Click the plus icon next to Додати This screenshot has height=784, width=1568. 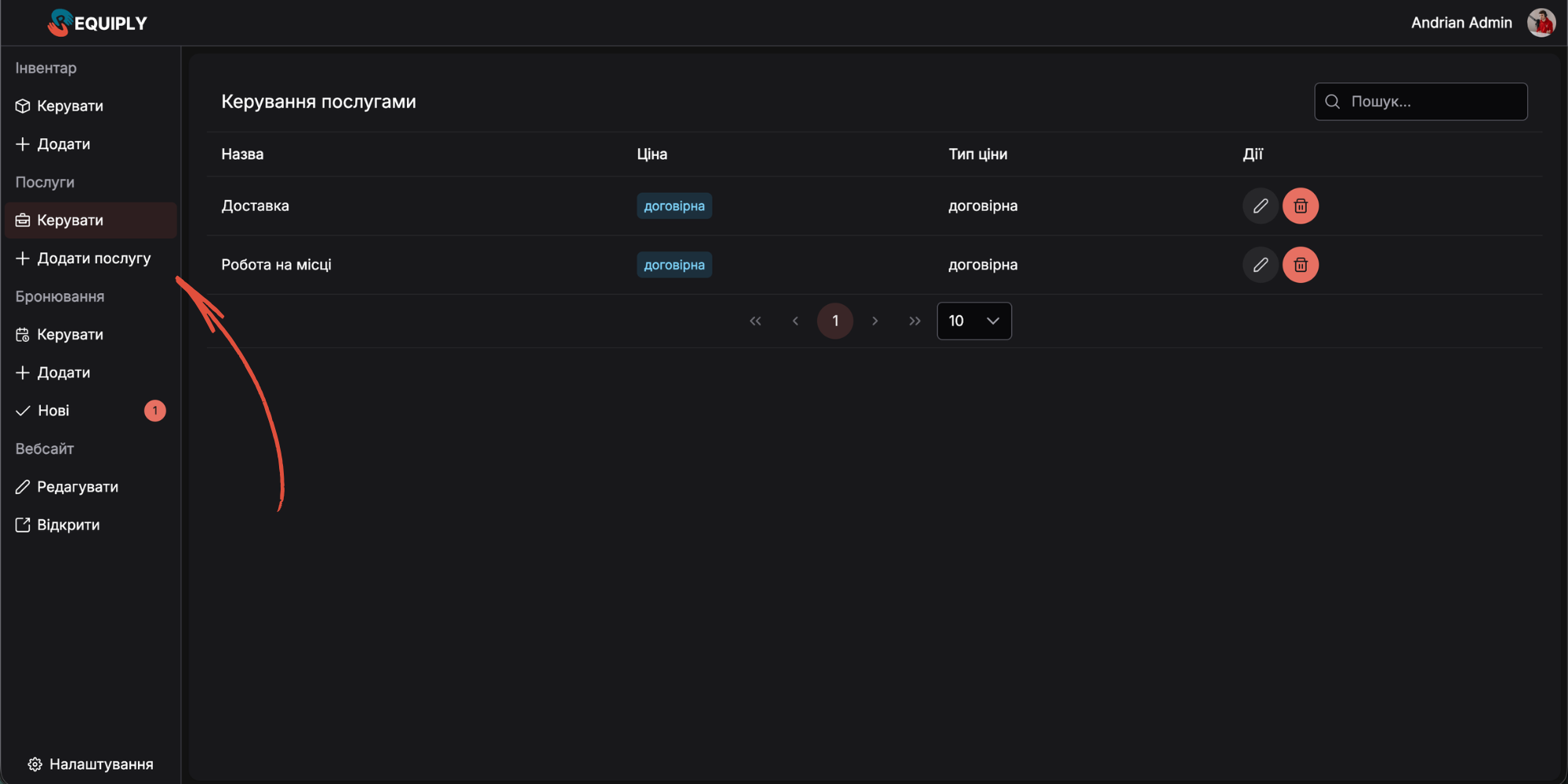(x=22, y=144)
